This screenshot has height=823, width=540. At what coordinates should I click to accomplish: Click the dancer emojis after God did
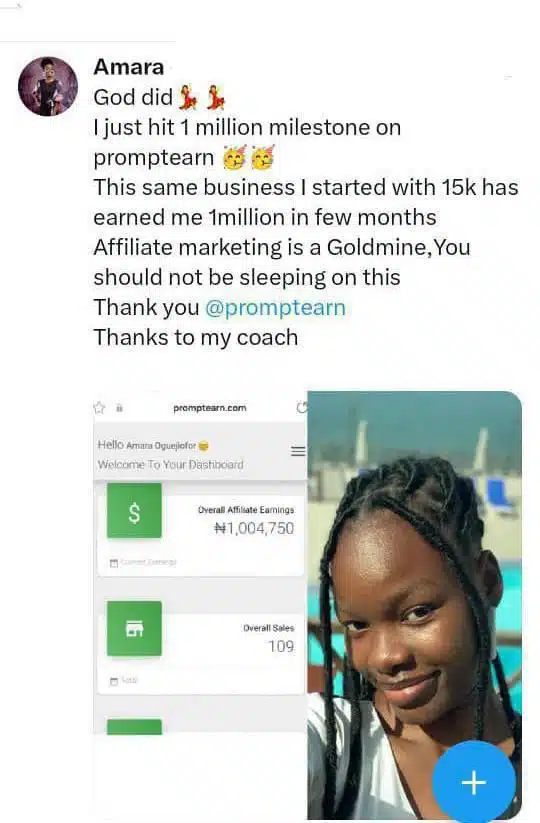coord(202,97)
